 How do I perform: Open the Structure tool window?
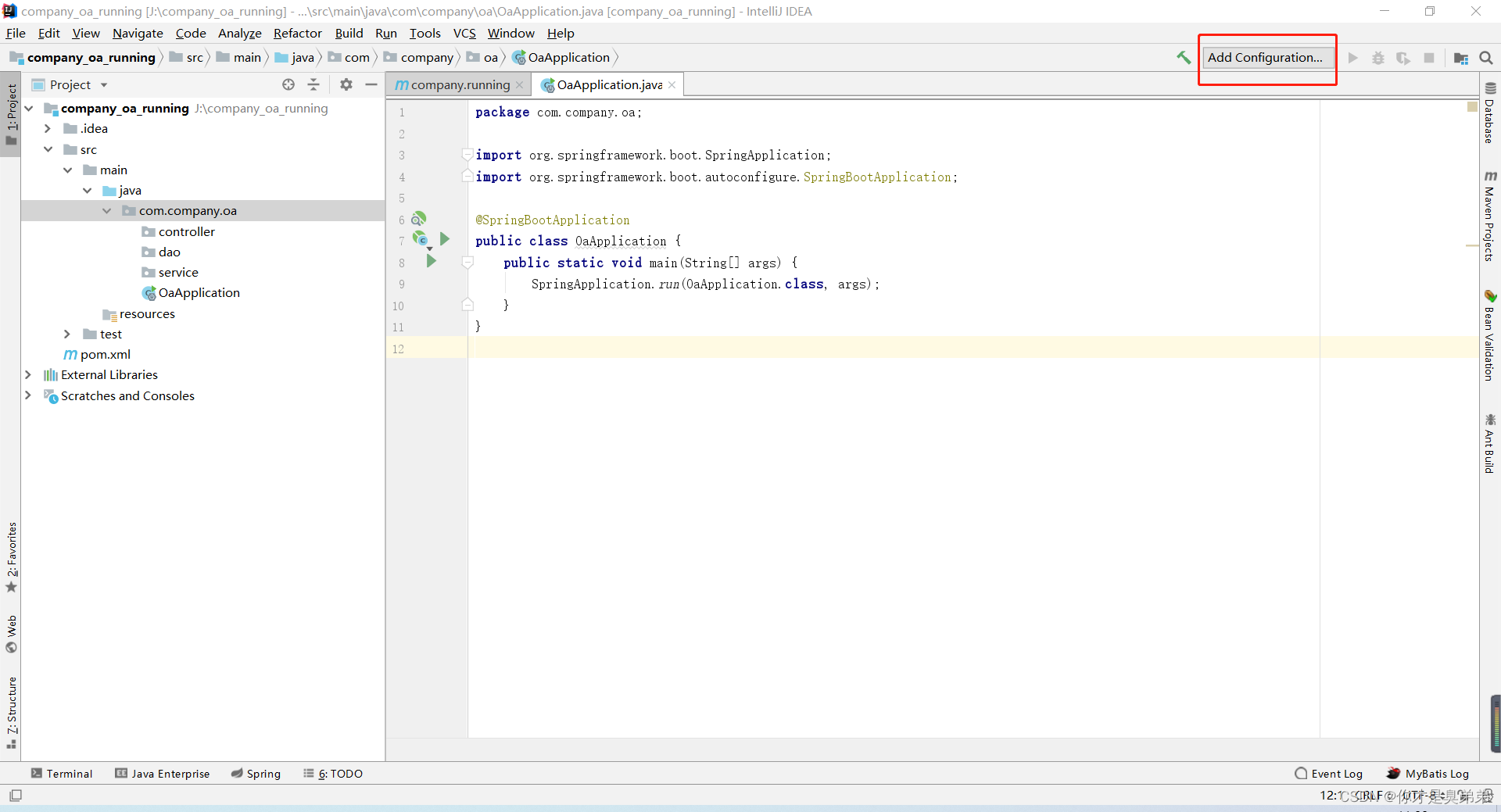coord(12,713)
